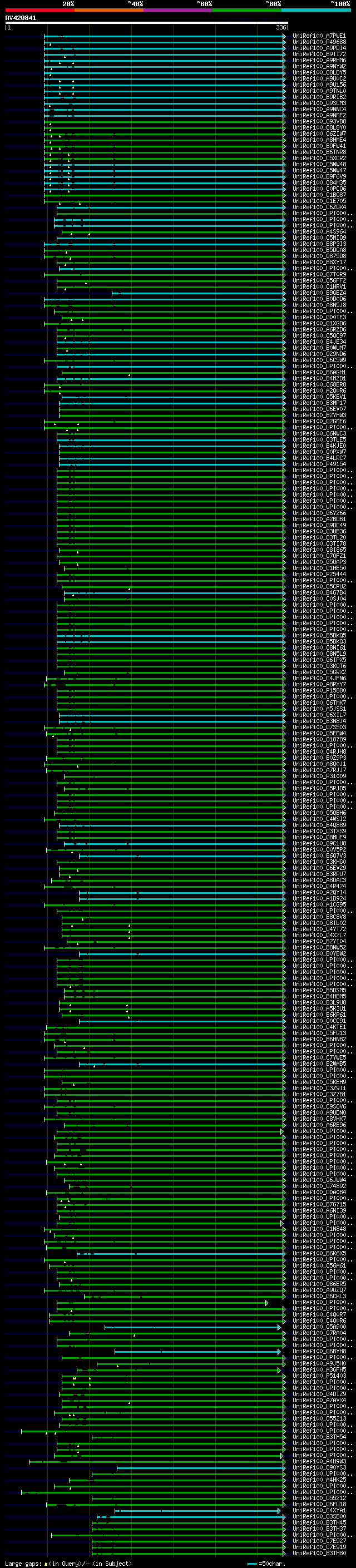356x1568 pixels.
Task: Click label UniRef100_P49154
Action: coord(319,464)
